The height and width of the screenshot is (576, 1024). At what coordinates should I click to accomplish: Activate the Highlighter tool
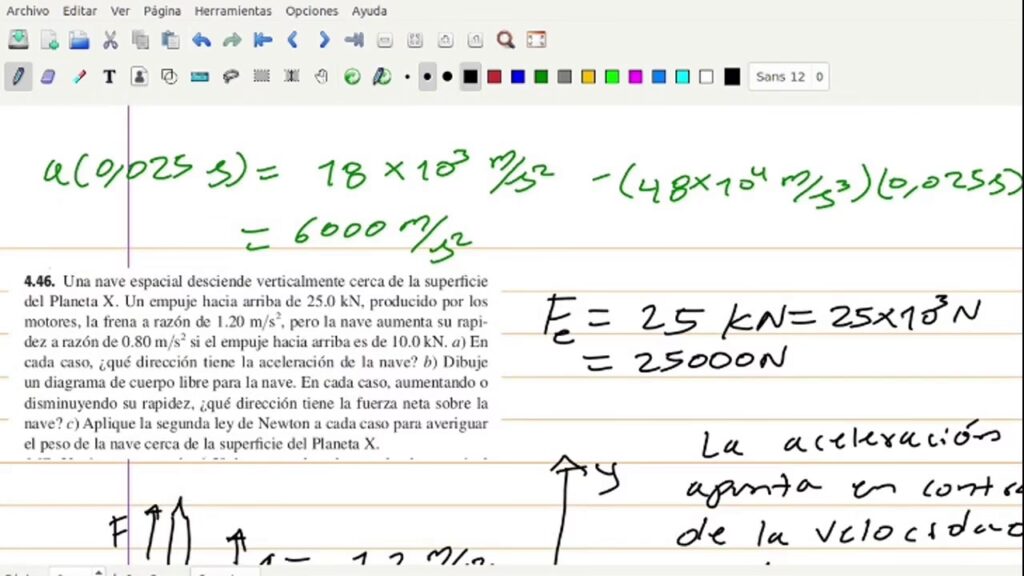pos(79,76)
